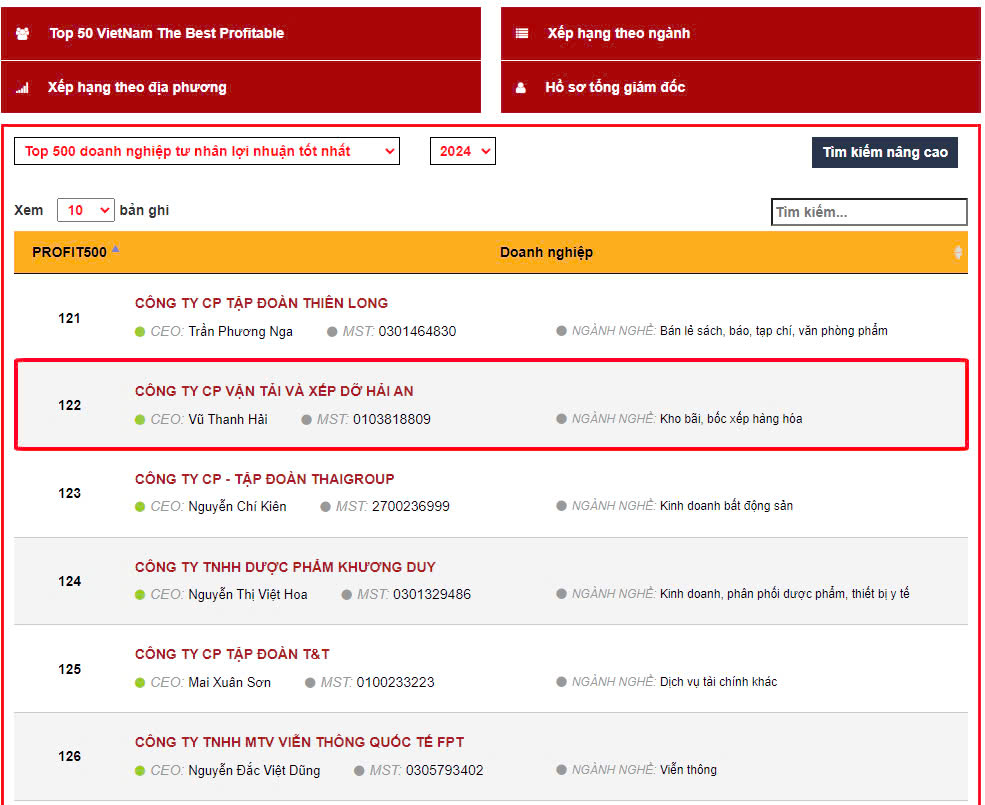Click CEO name Nguyễn Thị Việt Hoa
This screenshot has width=985, height=805.
[x=248, y=594]
